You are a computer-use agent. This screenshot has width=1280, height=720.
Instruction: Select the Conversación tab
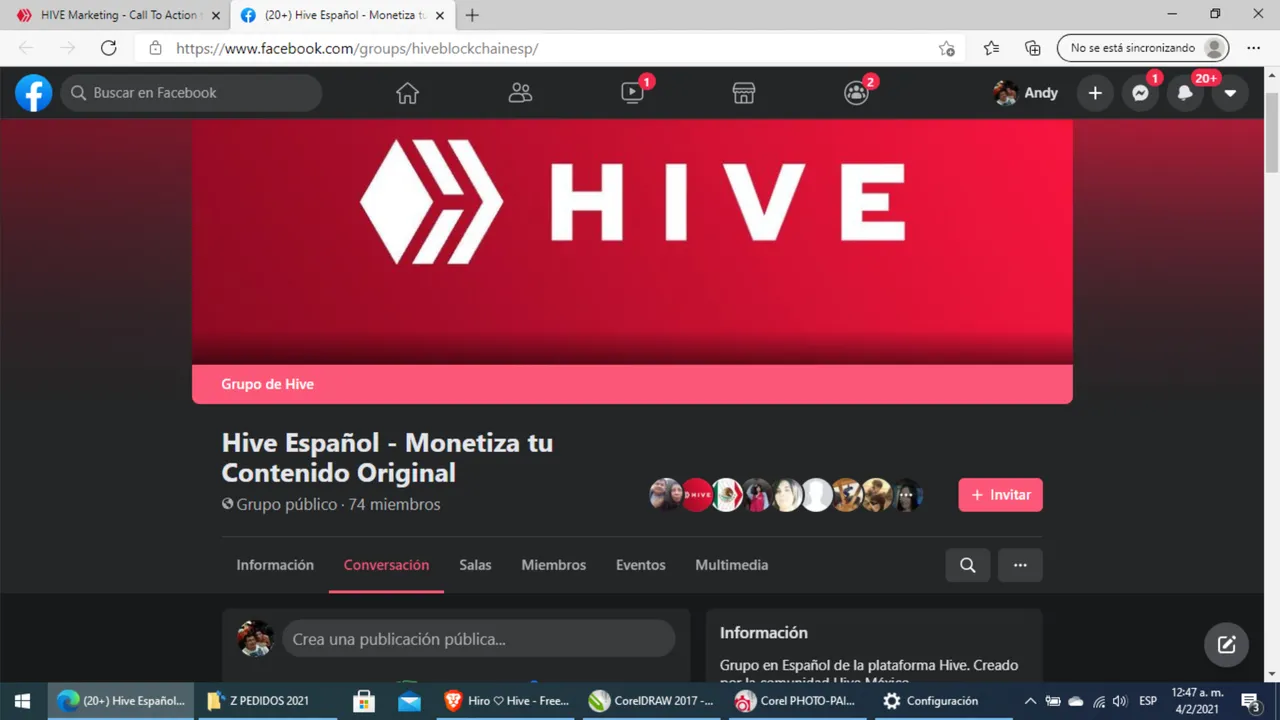tap(386, 565)
